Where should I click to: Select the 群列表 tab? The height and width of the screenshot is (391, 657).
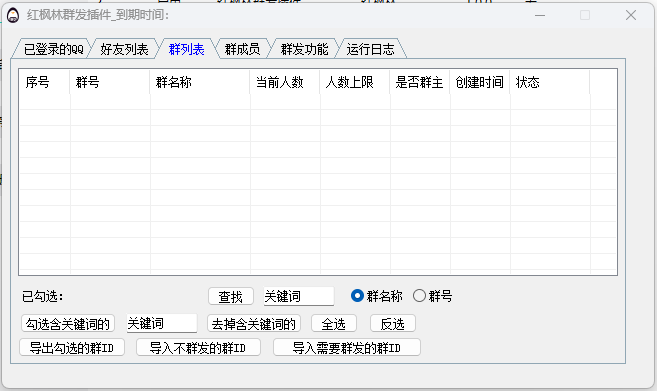(186, 49)
